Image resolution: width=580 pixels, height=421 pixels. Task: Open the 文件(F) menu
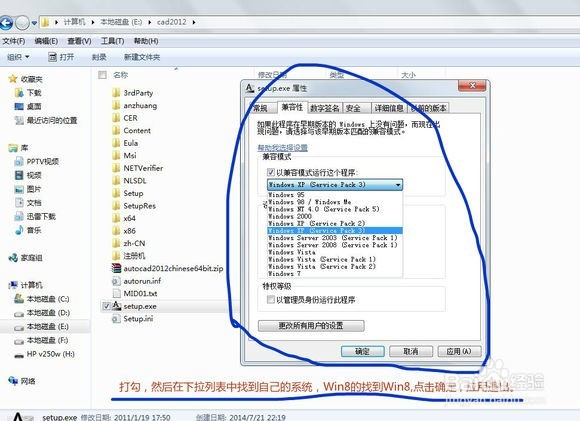click(14, 41)
